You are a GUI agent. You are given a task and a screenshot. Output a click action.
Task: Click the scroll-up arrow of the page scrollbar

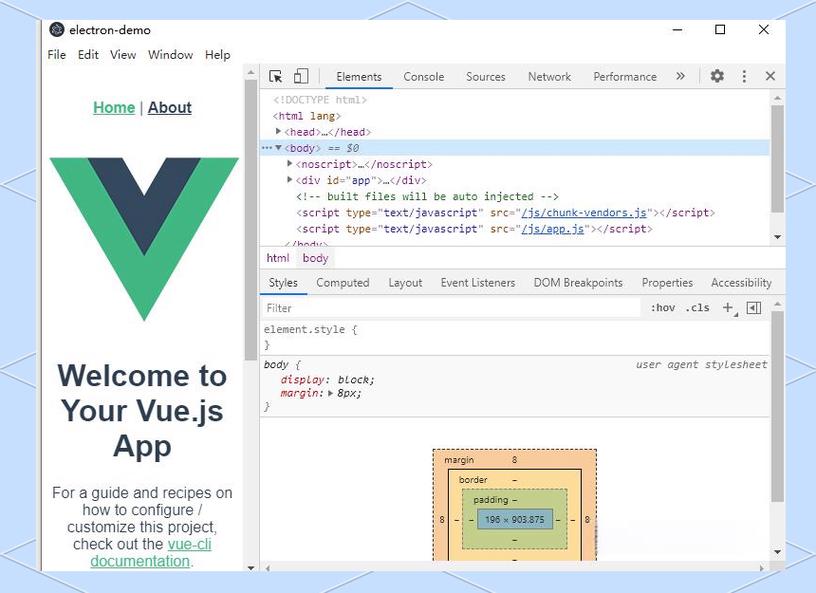[x=251, y=72]
